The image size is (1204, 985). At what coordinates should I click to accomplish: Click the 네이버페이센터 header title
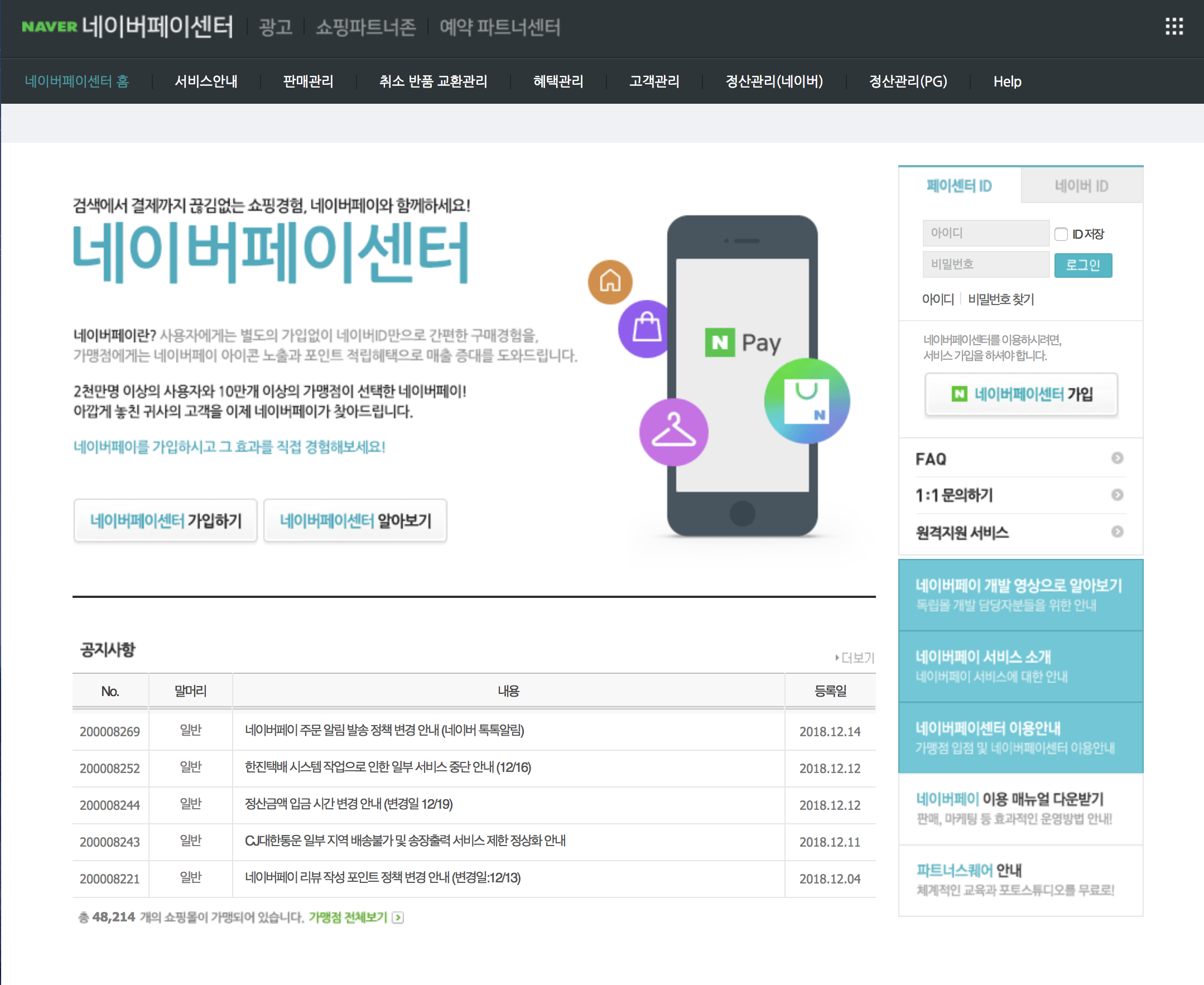(x=157, y=27)
